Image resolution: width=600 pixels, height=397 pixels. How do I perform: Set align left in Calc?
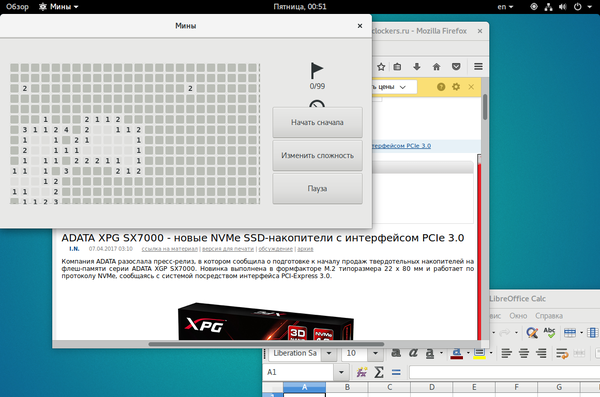(x=507, y=353)
